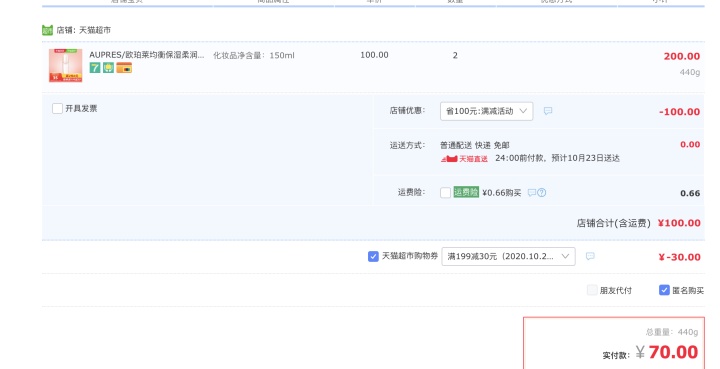Click the green 7-day return badge icon
Image resolution: width=720 pixels, height=369 pixels.
pyautogui.click(x=95, y=68)
